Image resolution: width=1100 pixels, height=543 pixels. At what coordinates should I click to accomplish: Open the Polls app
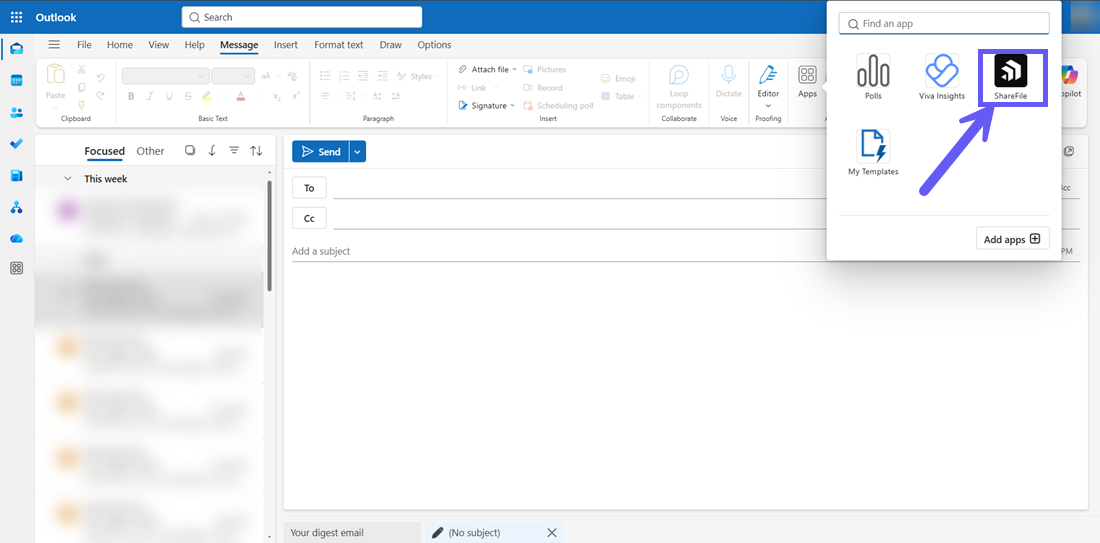pyautogui.click(x=873, y=78)
